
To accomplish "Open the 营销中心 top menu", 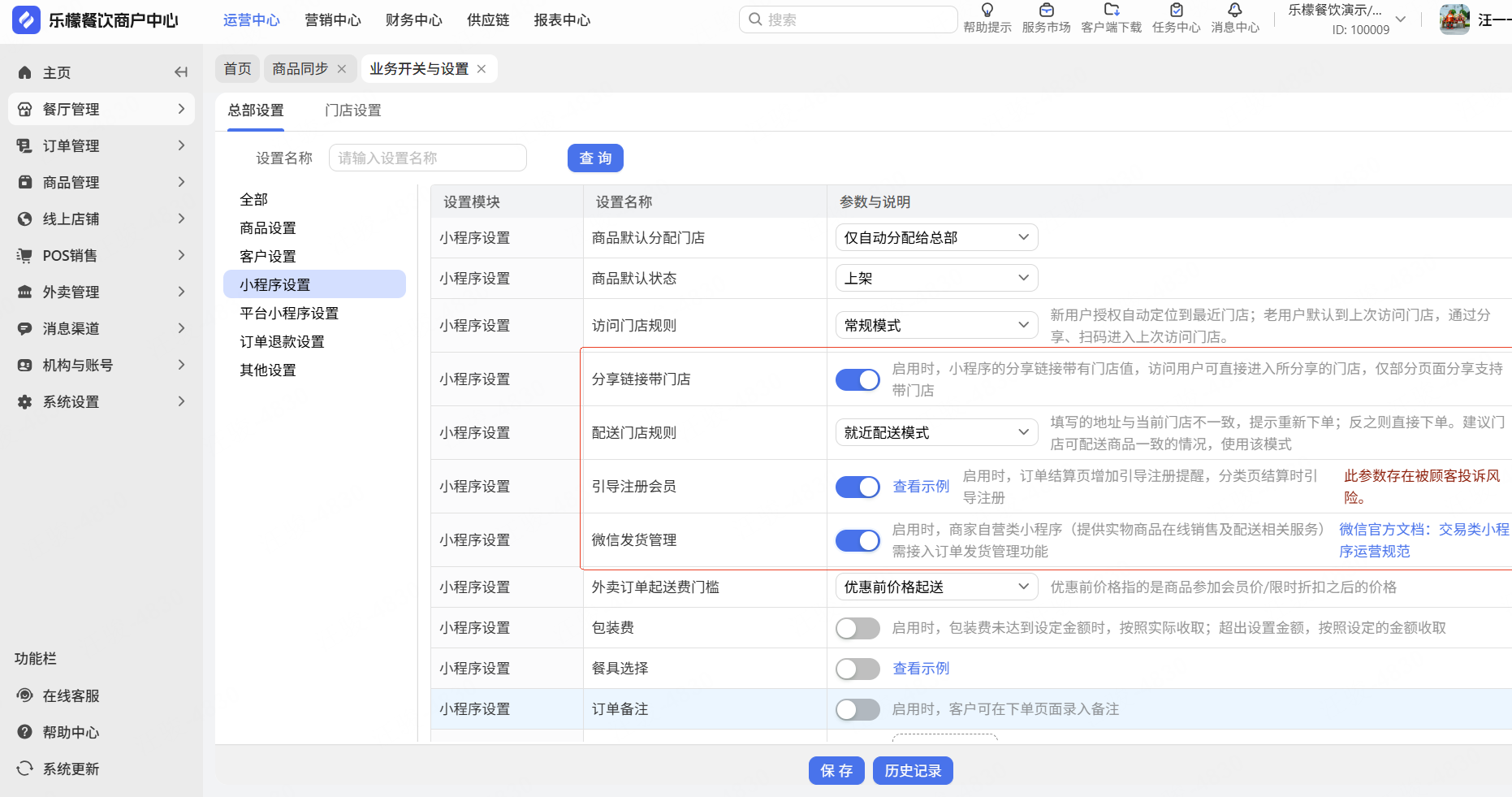I will [x=332, y=20].
